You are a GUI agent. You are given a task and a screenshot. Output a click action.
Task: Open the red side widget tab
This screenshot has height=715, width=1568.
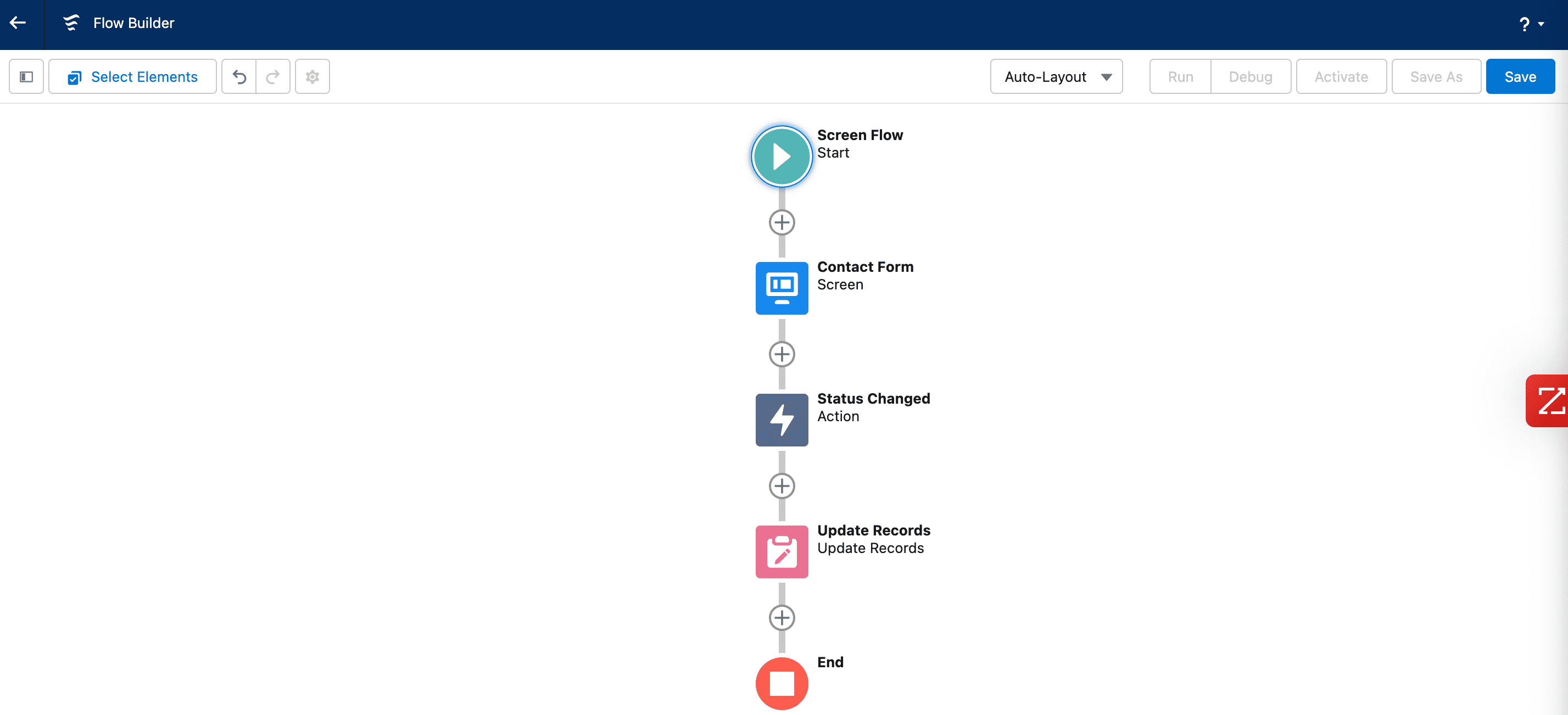tap(1547, 401)
